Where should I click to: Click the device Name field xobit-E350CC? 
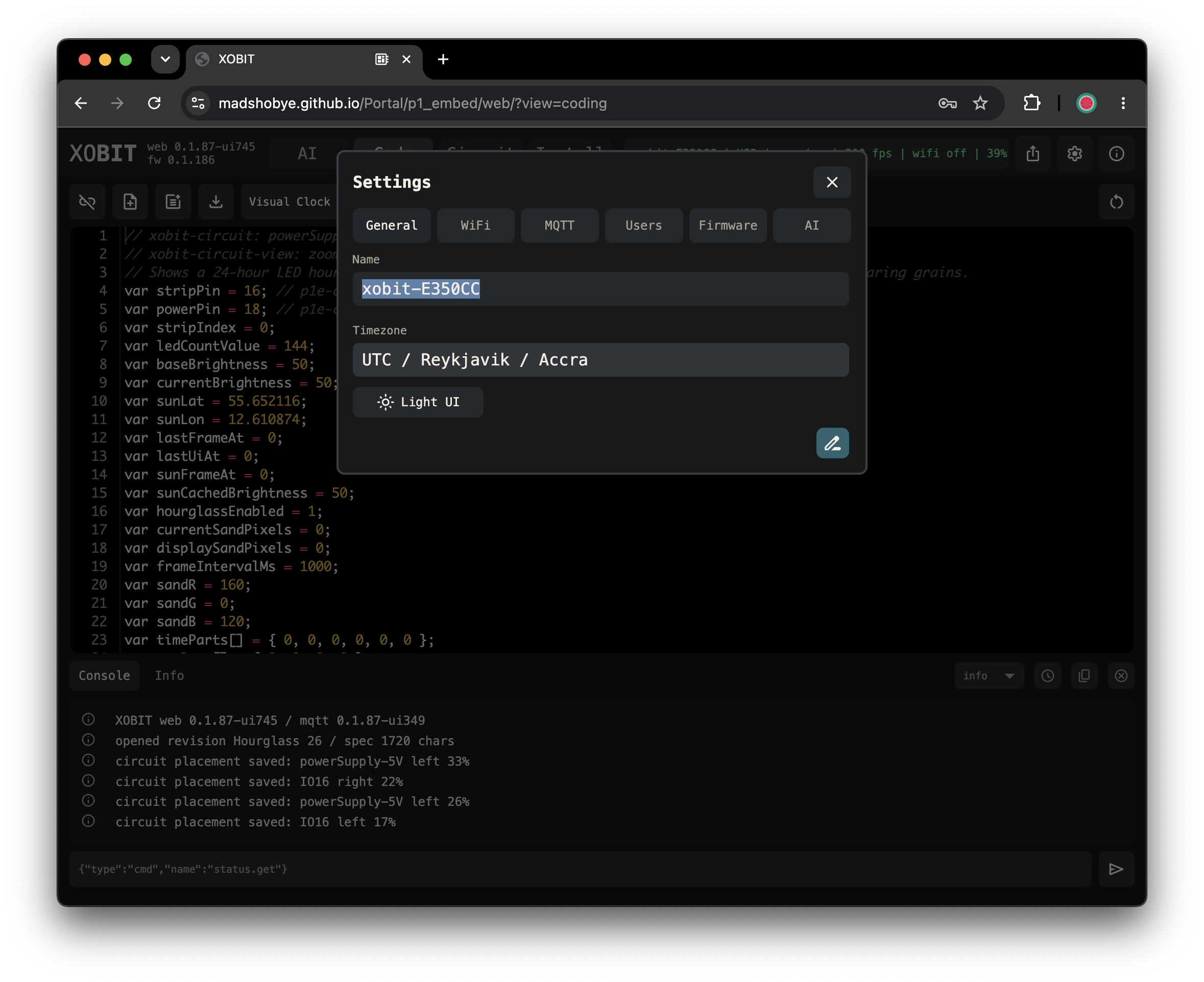click(600, 289)
